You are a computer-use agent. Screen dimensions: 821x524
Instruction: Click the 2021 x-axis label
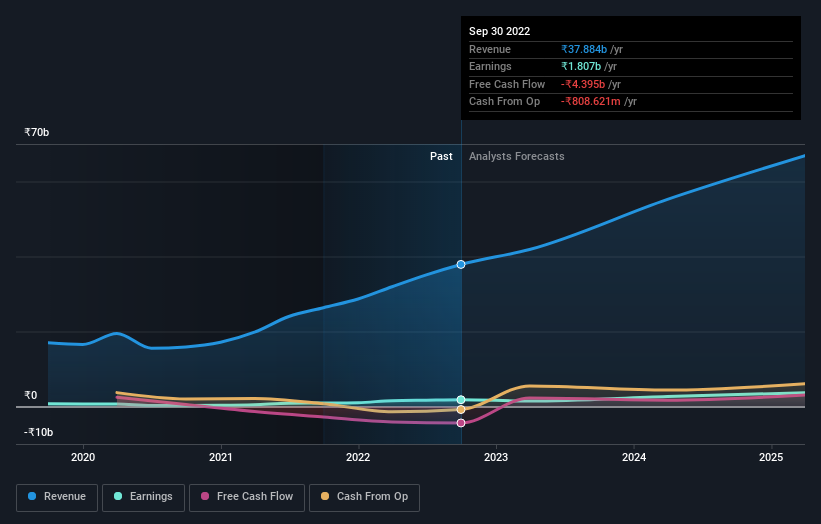click(221, 457)
